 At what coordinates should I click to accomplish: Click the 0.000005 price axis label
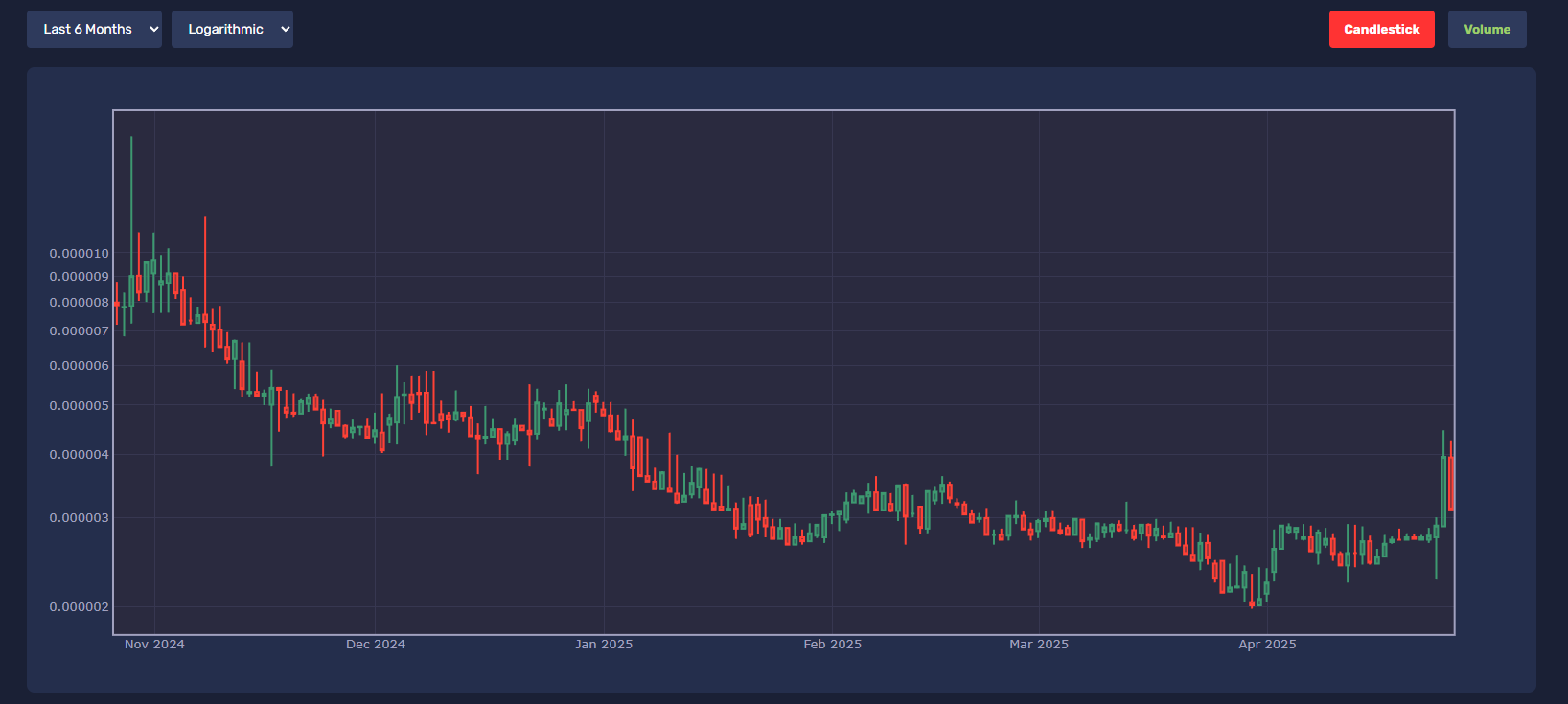[x=80, y=406]
